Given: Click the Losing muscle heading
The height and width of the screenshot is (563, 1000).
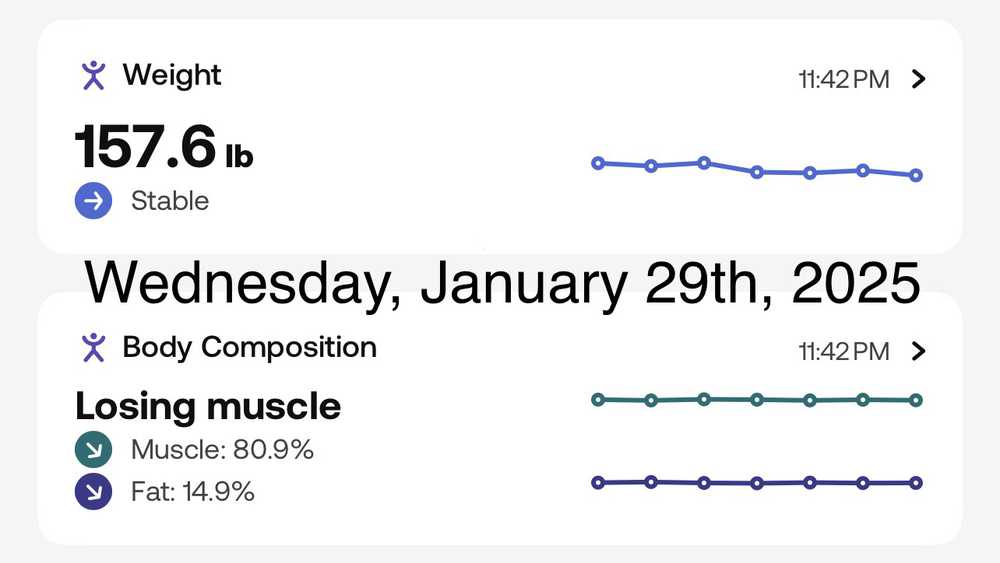Looking at the screenshot, I should click(x=208, y=406).
